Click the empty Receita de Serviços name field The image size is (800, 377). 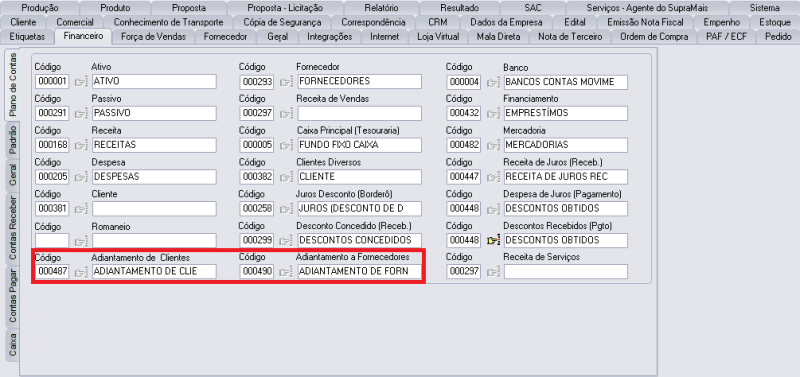[566, 272]
